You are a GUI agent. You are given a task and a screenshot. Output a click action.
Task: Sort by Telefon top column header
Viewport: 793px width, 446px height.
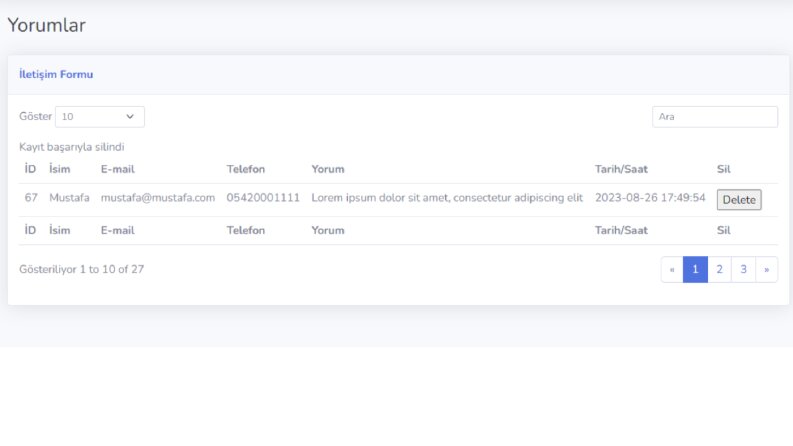[246, 169]
